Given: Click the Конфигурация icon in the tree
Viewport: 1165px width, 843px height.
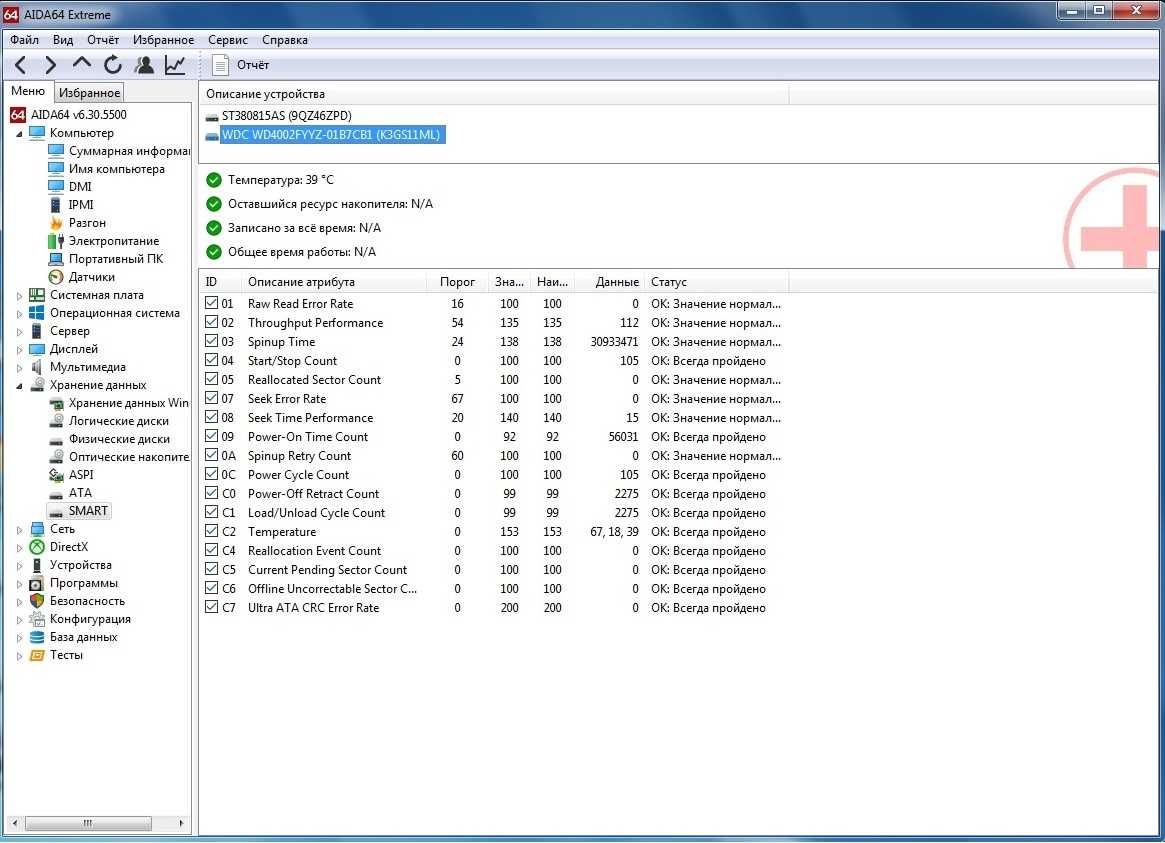Looking at the screenshot, I should 37,619.
